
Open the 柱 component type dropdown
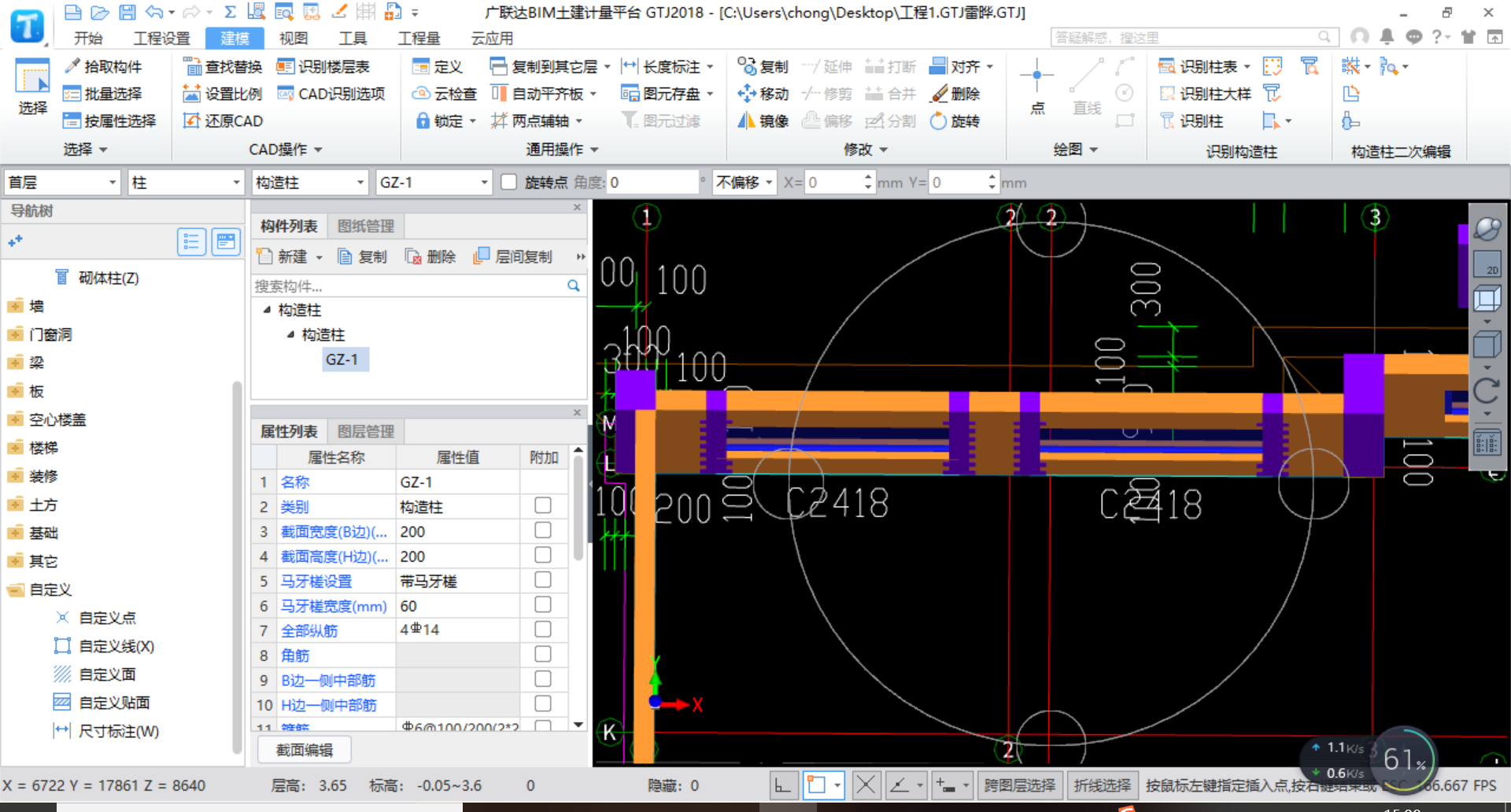[x=187, y=183]
